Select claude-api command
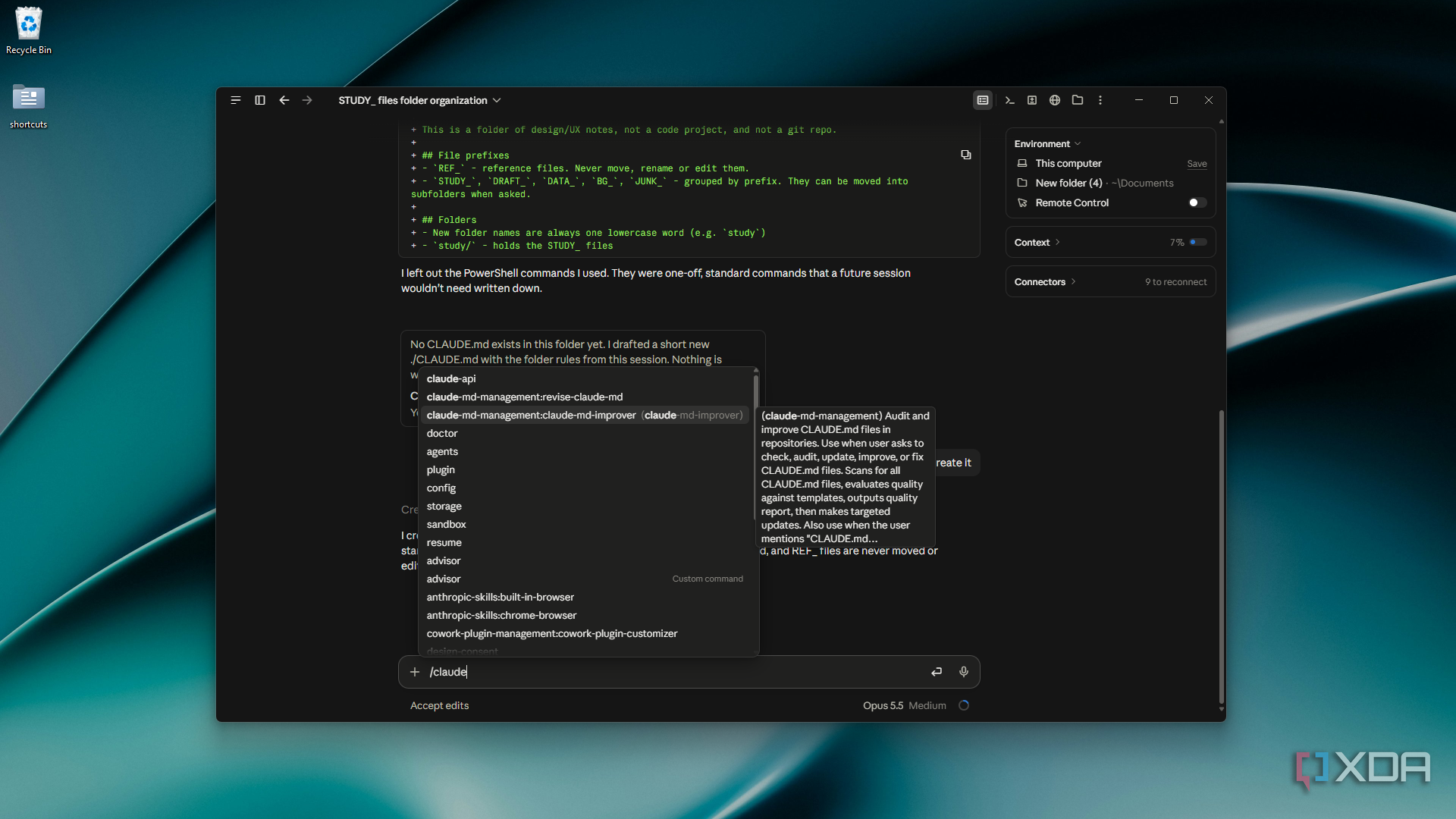This screenshot has height=819, width=1456. [x=585, y=378]
